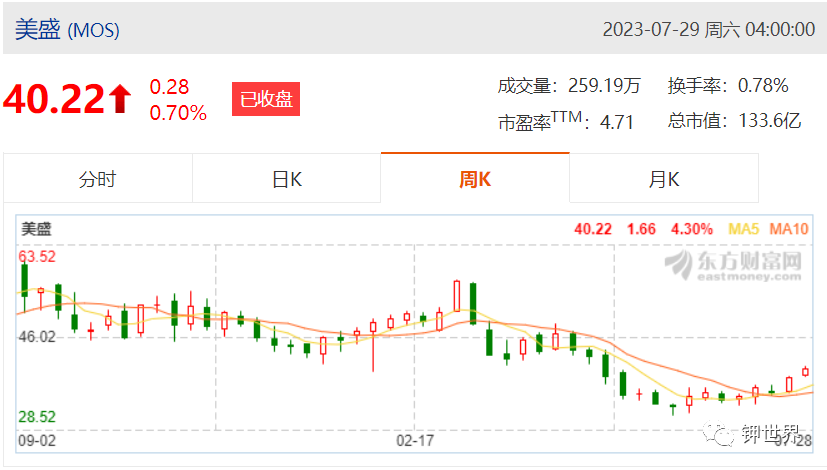This screenshot has height=470, width=827.
Task: Toggle the MA10 legend label
Action: point(788,229)
